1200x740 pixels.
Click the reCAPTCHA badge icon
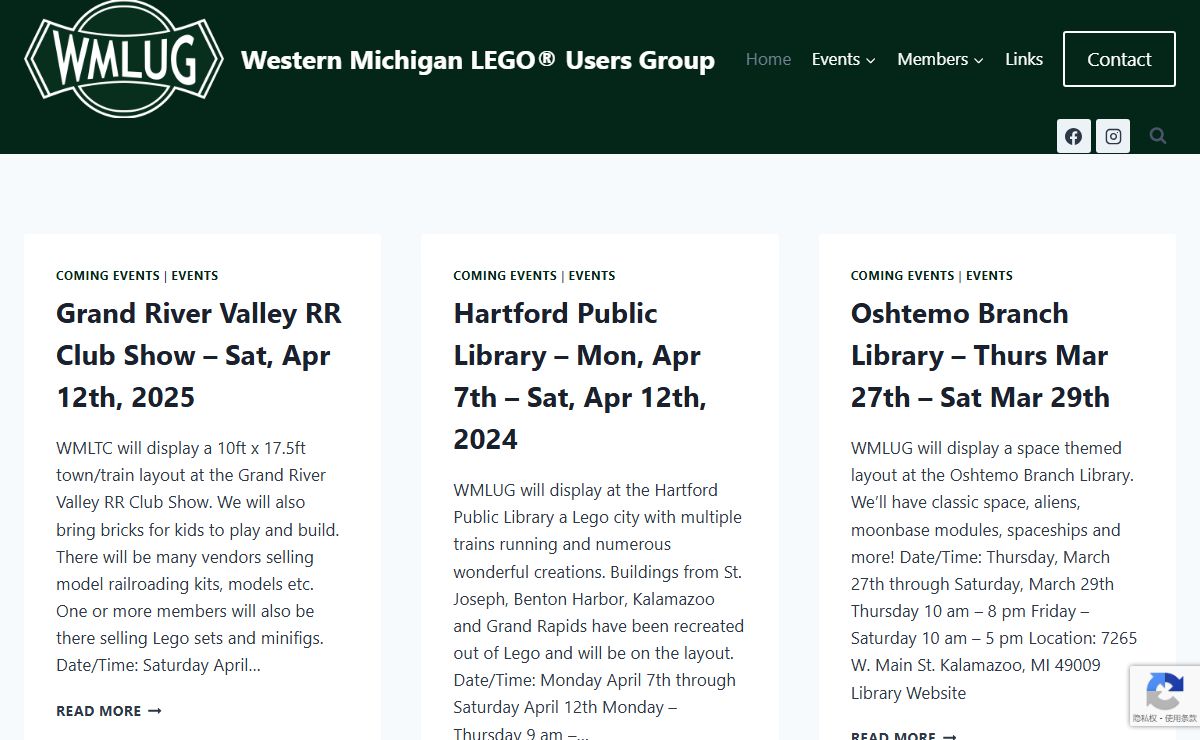(1164, 691)
